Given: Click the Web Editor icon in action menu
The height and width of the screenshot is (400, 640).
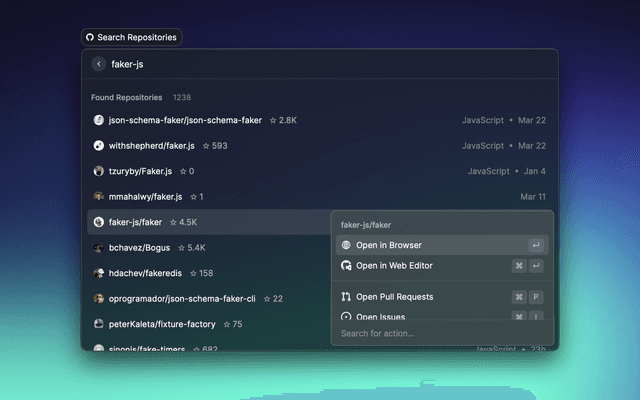Looking at the screenshot, I should point(346,266).
